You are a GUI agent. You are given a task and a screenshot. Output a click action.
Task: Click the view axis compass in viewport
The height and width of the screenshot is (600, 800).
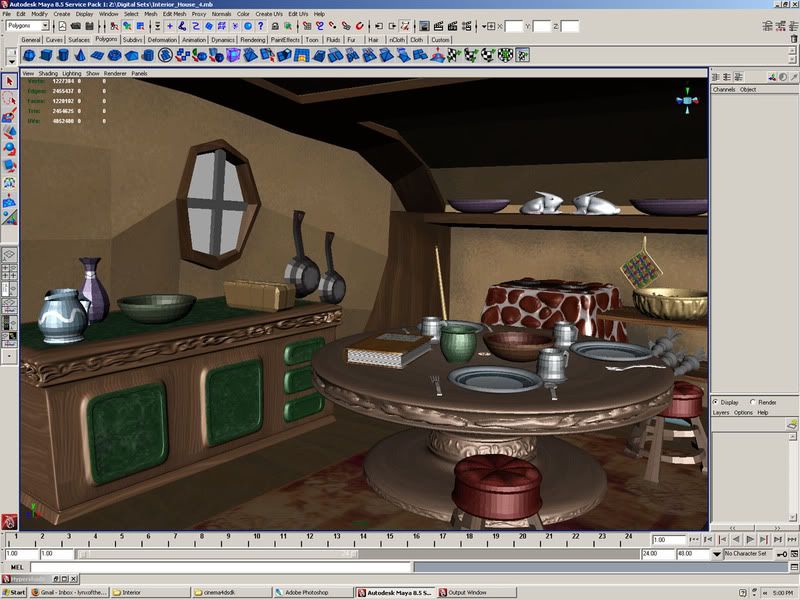coord(687,100)
